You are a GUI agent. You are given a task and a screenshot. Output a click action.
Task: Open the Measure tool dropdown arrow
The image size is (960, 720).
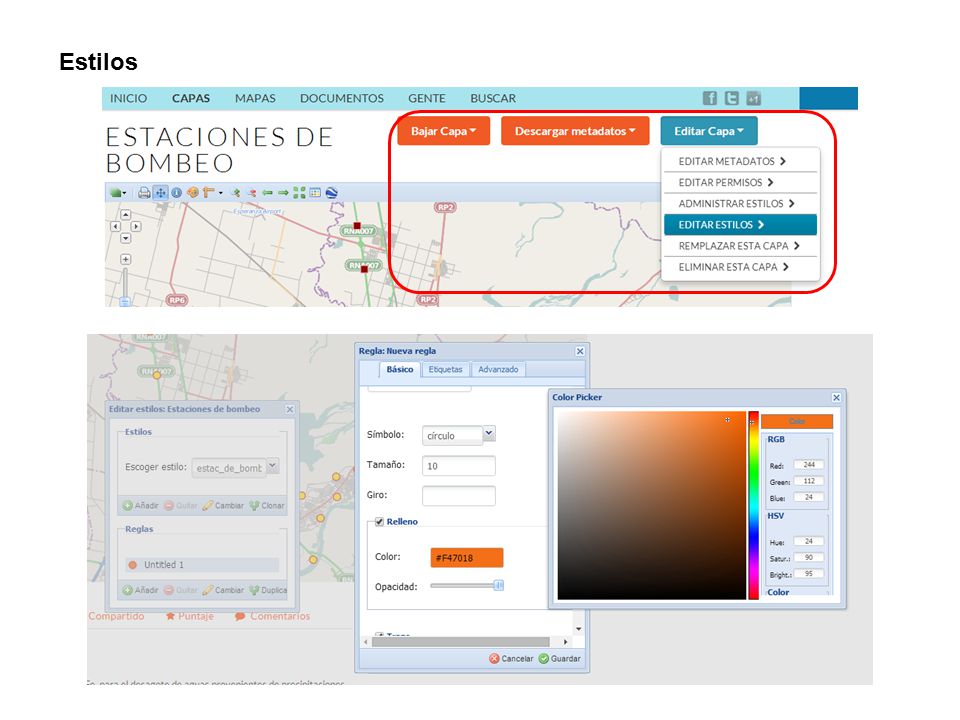coord(220,193)
